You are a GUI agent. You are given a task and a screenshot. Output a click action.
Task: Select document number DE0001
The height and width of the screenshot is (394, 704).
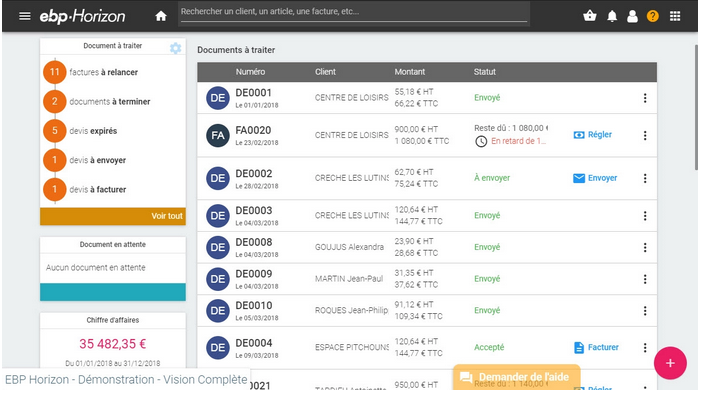pos(254,93)
